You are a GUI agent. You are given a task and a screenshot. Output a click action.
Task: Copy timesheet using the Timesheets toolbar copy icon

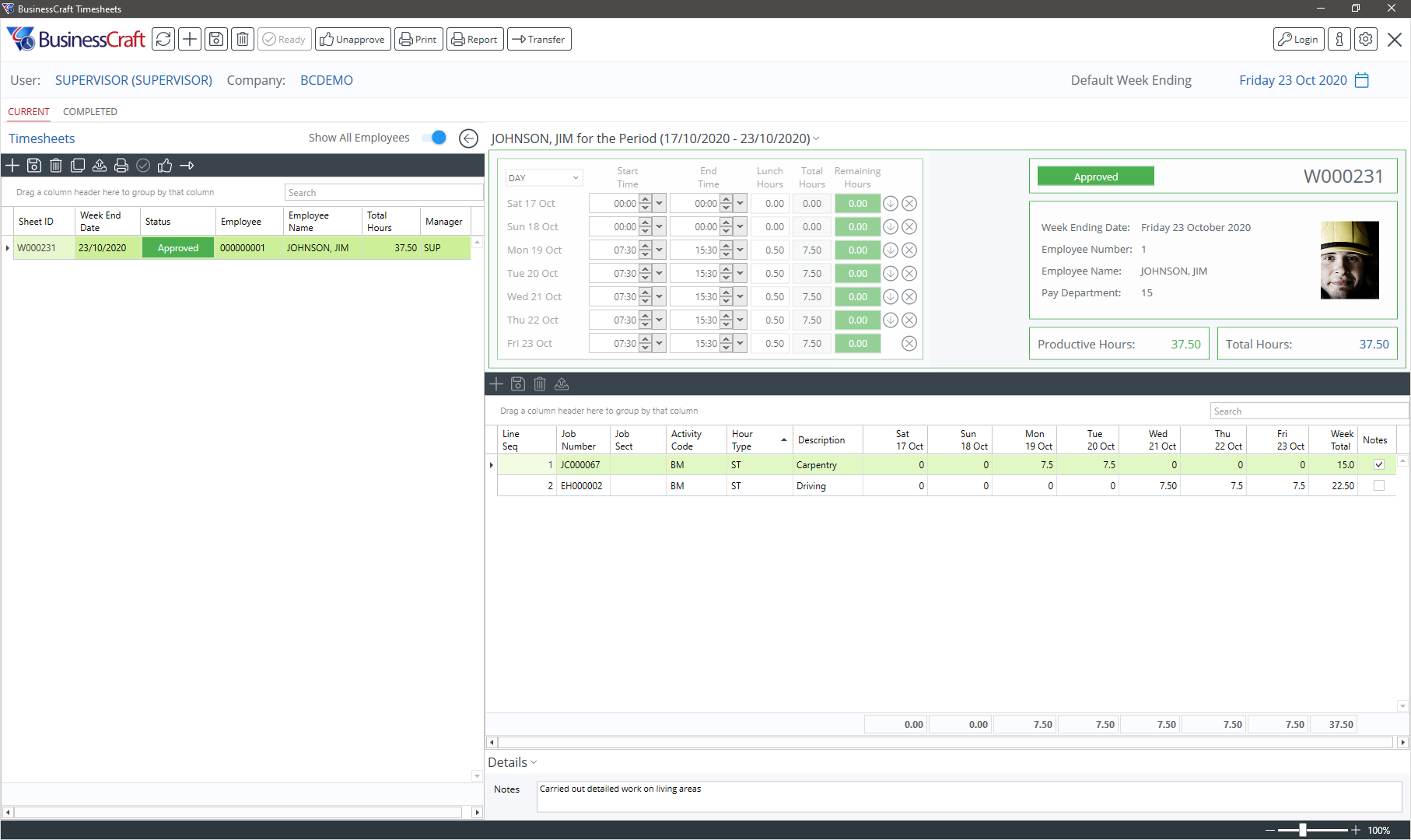click(78, 166)
